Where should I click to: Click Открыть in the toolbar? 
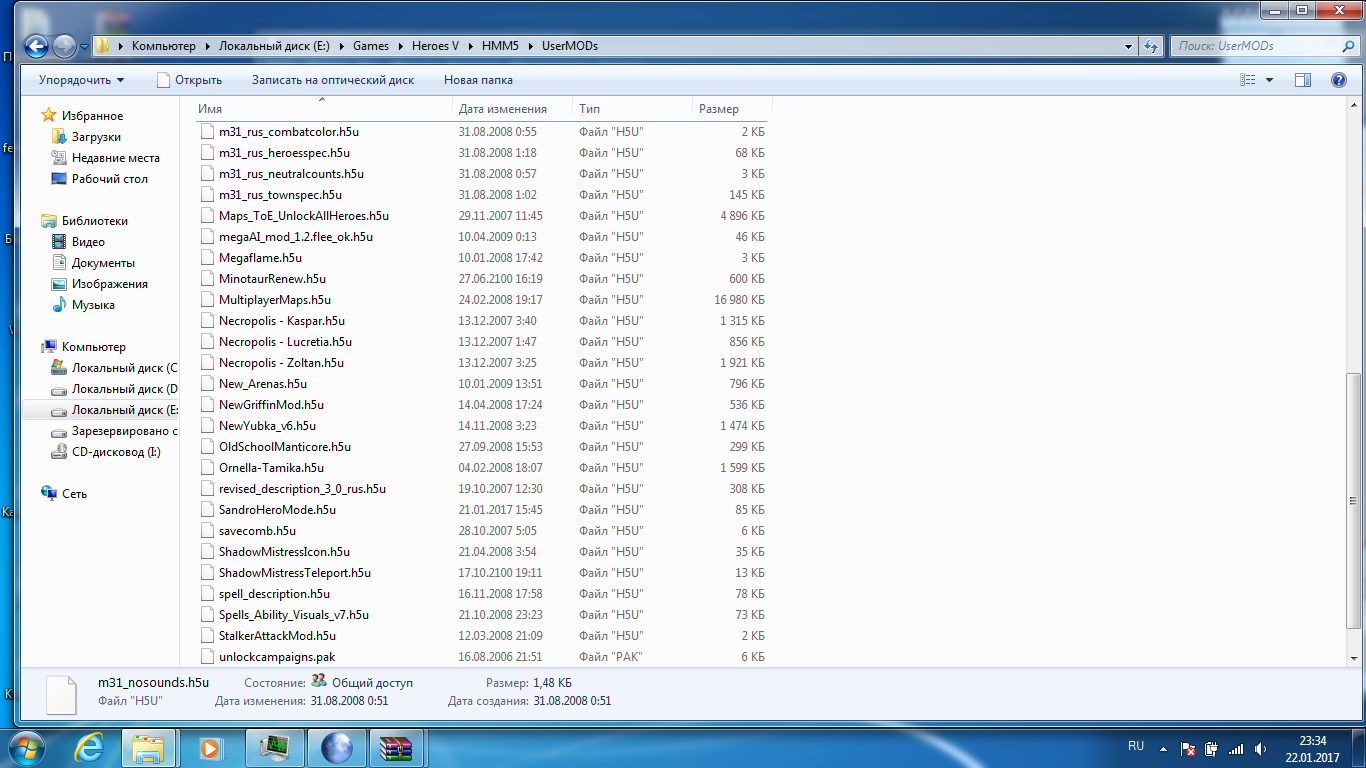(189, 80)
